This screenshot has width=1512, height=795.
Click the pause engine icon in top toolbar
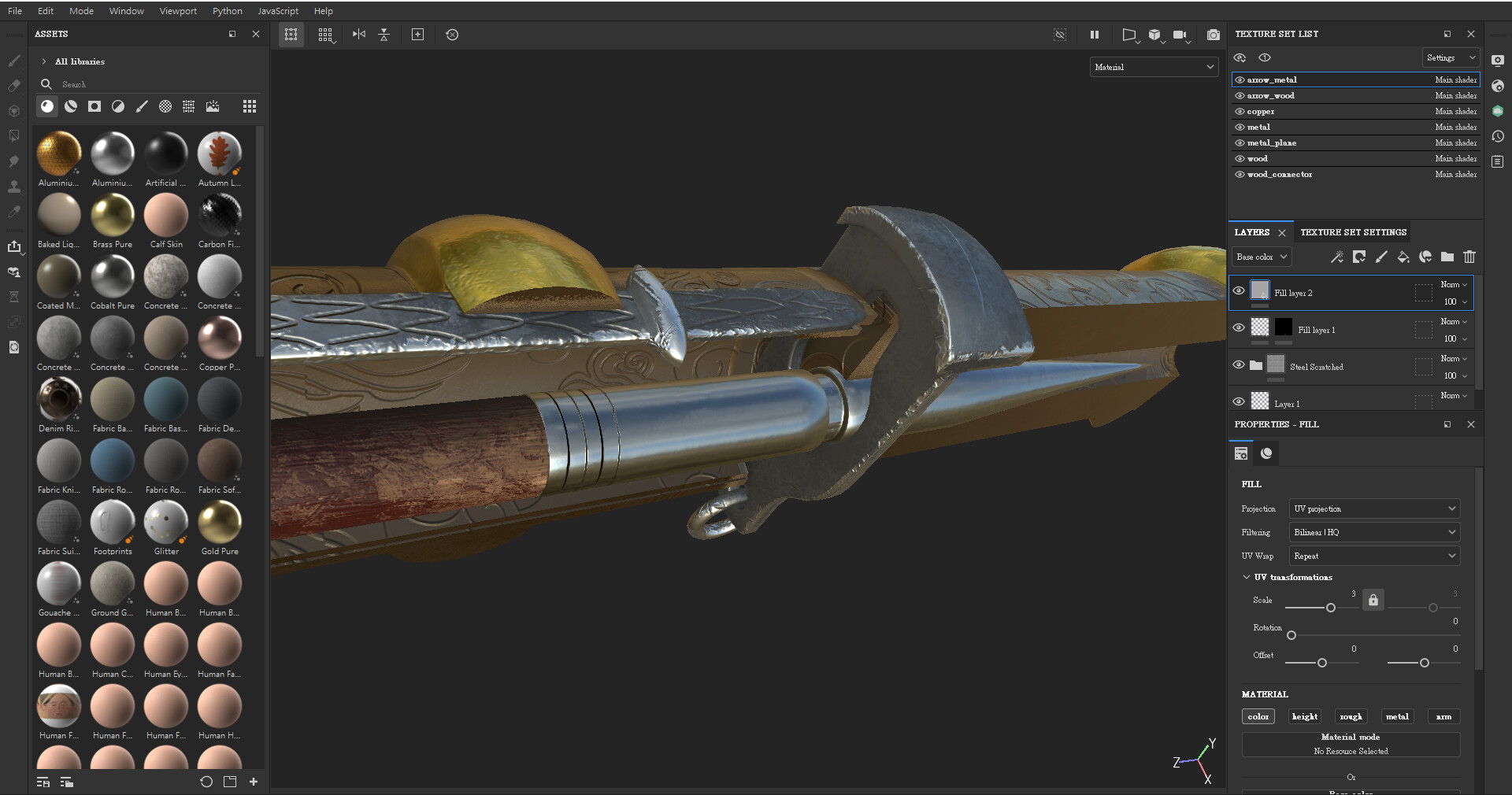[x=1095, y=35]
